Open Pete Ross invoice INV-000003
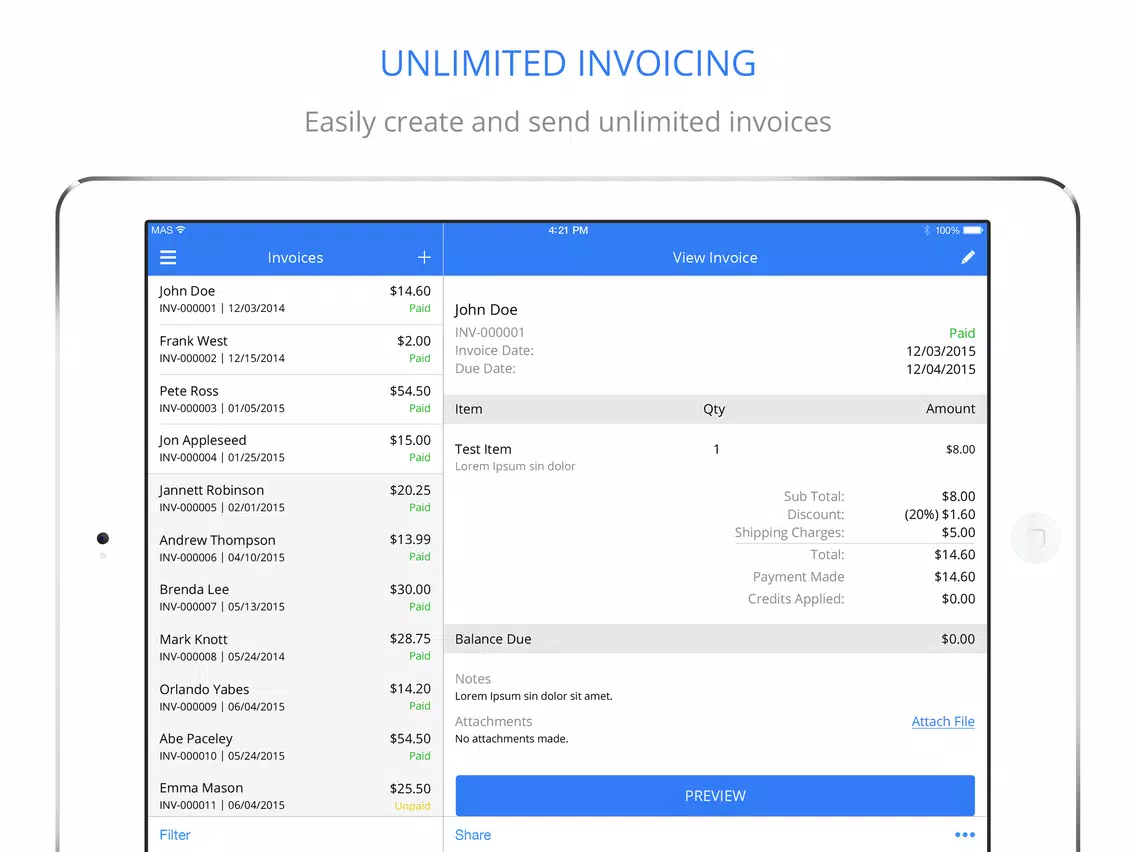The image size is (1136, 852). [x=295, y=399]
